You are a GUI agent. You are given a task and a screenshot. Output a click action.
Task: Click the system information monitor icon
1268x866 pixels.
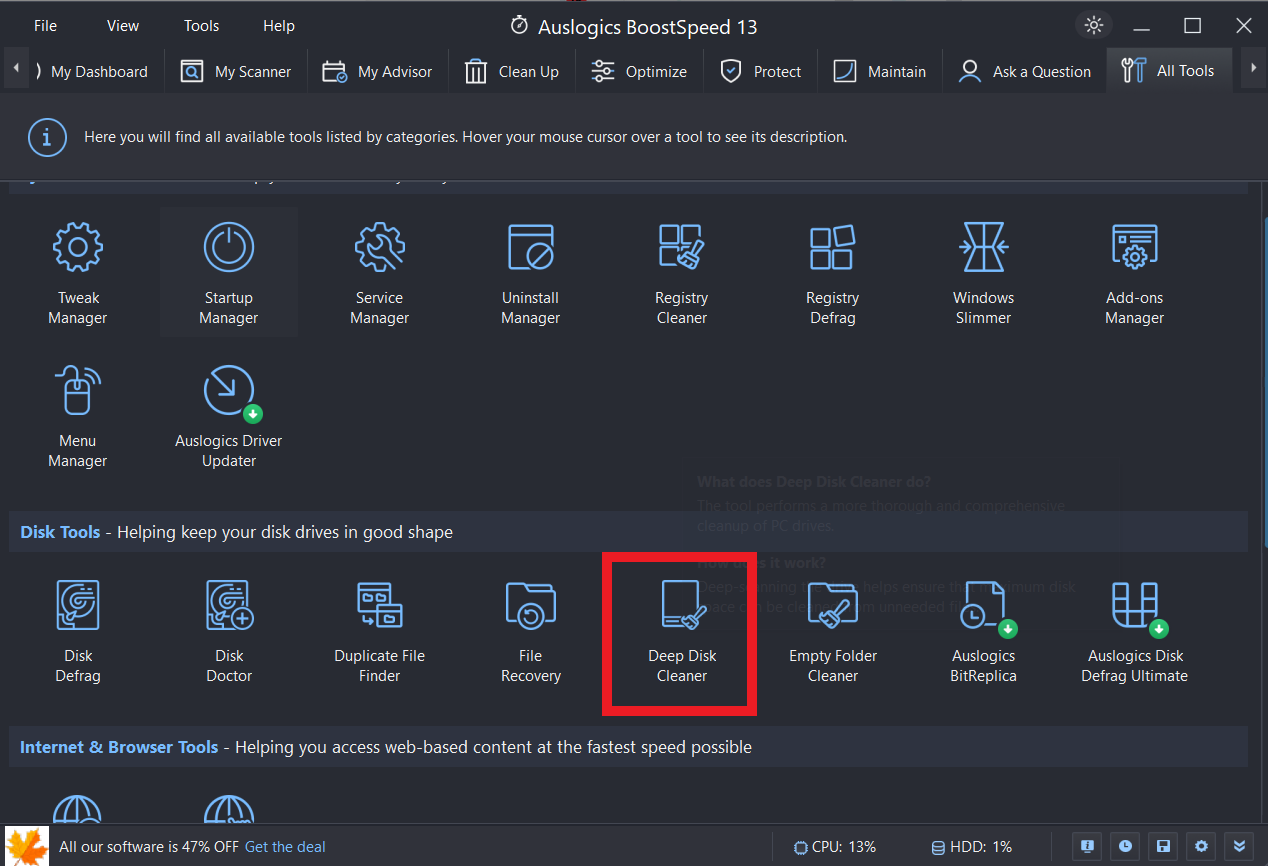coord(1087,846)
